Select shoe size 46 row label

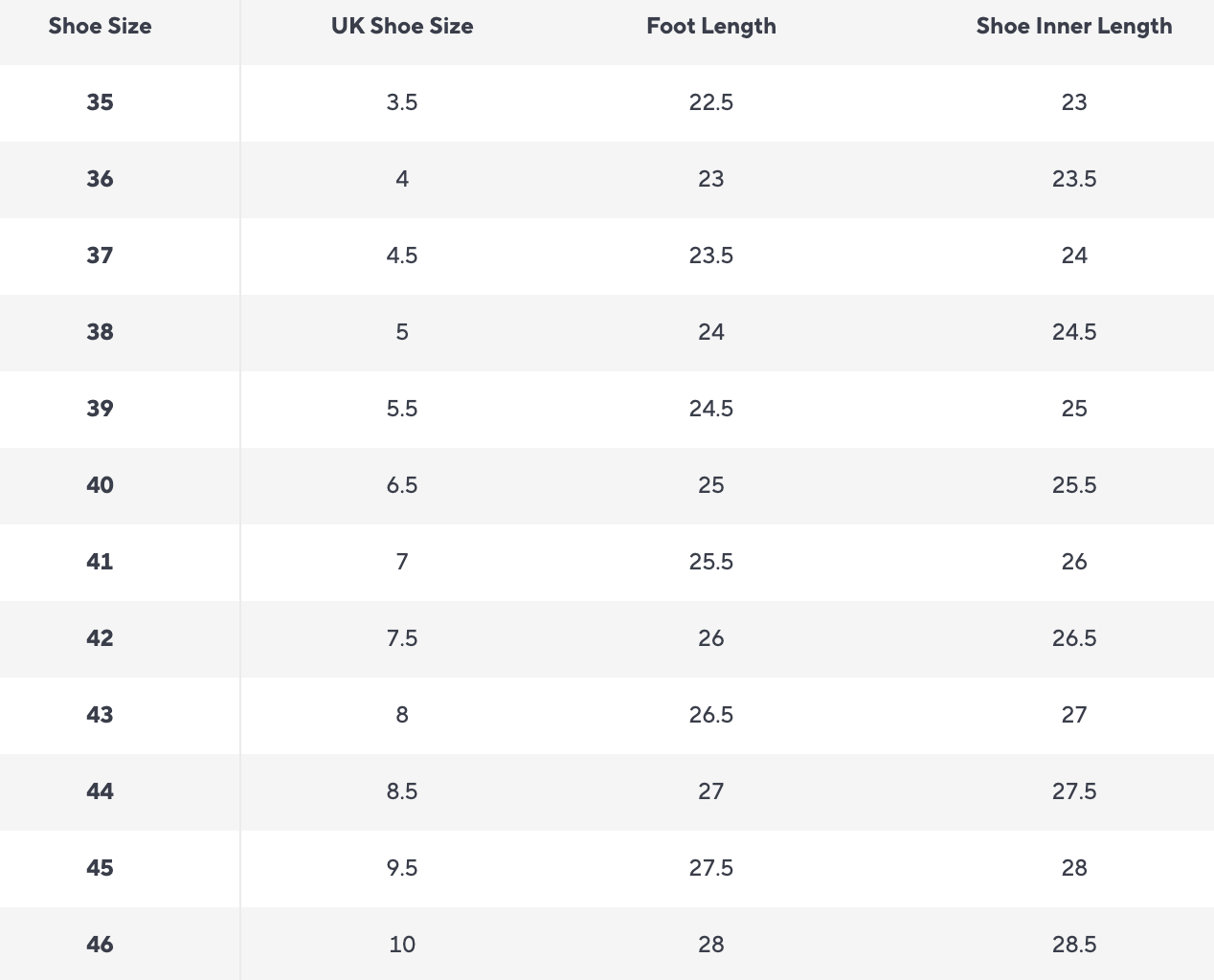(100, 945)
